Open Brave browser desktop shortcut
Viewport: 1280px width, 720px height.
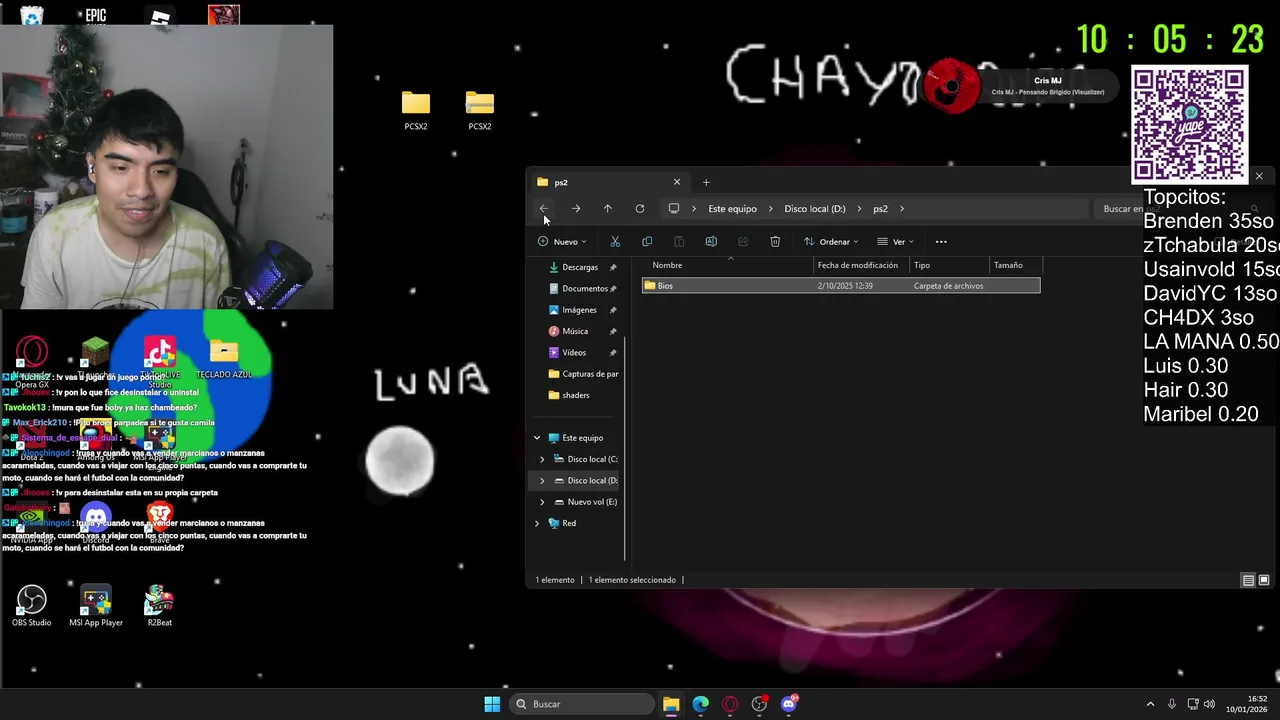point(160,524)
